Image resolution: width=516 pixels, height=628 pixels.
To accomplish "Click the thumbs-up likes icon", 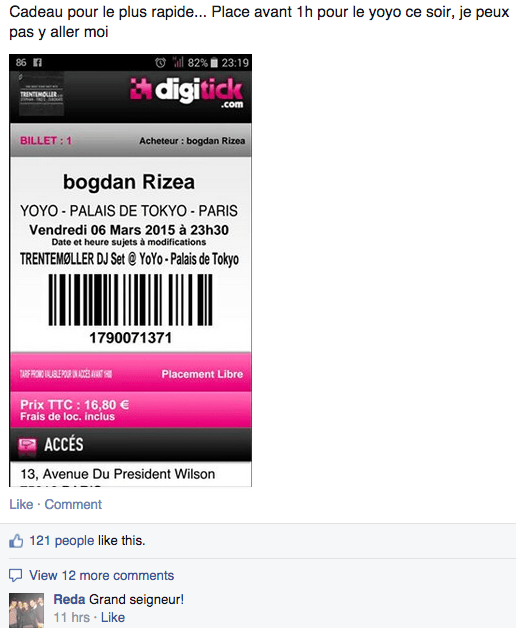I will pyautogui.click(x=16, y=541).
